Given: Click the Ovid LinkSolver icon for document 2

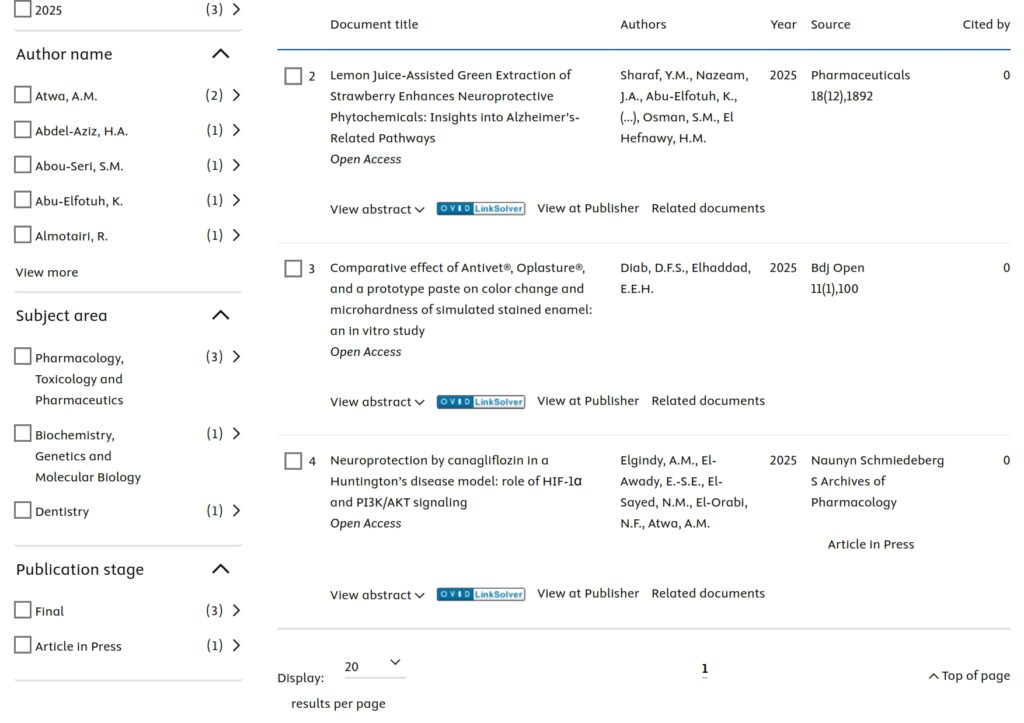Looking at the screenshot, I should pyautogui.click(x=481, y=209).
